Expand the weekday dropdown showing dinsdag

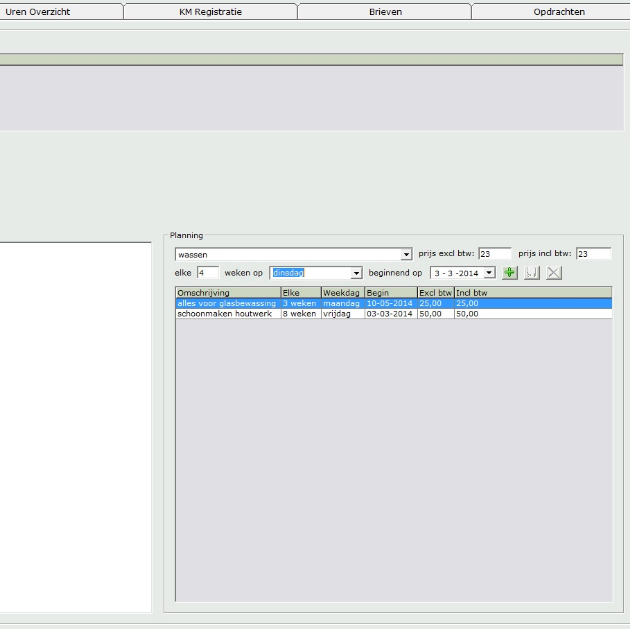click(356, 273)
